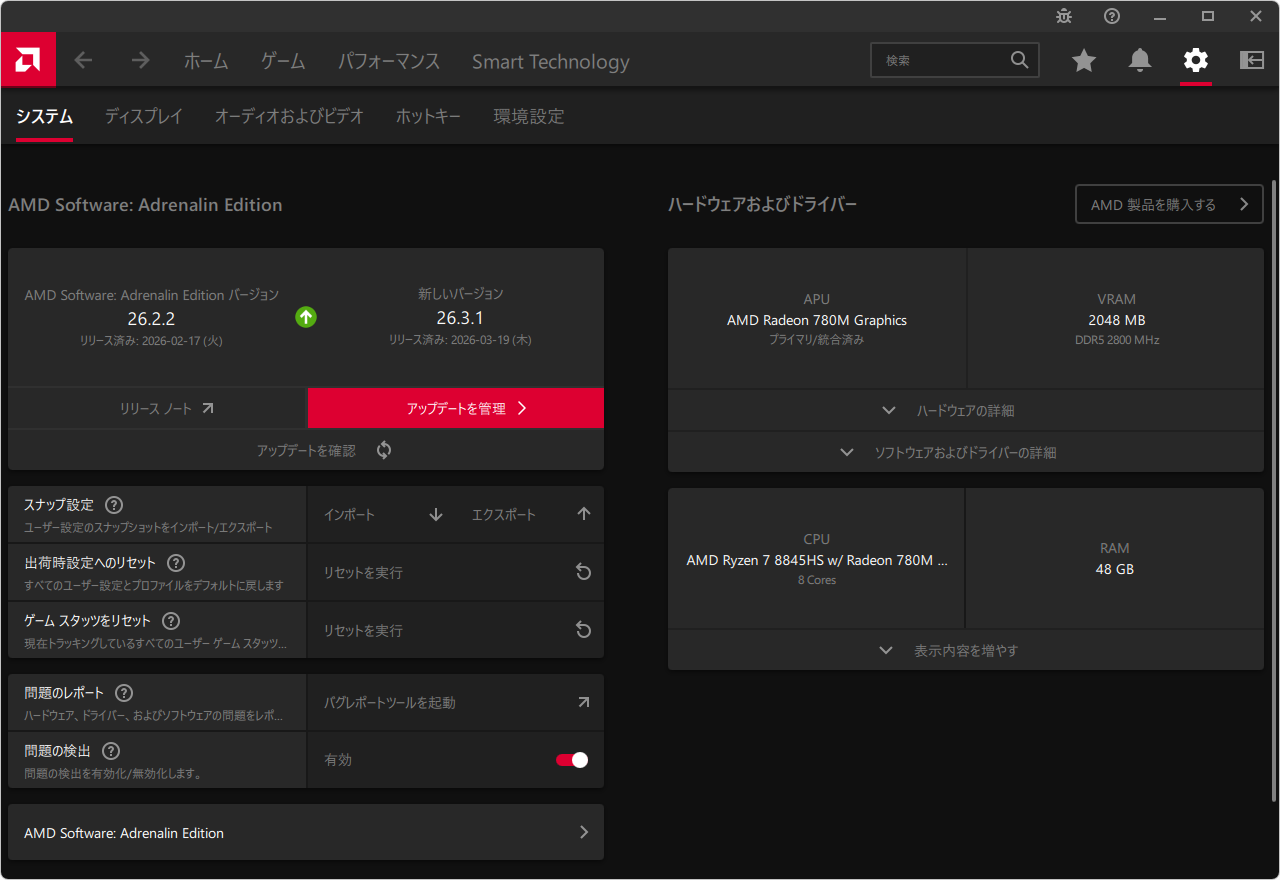The width and height of the screenshot is (1280, 880).
Task: Click the settings gear icon
Action: click(1196, 61)
